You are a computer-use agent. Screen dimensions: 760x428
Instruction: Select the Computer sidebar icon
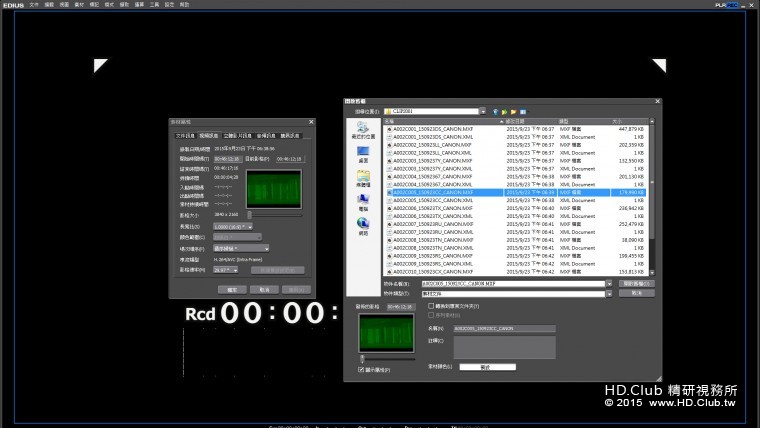[362, 201]
